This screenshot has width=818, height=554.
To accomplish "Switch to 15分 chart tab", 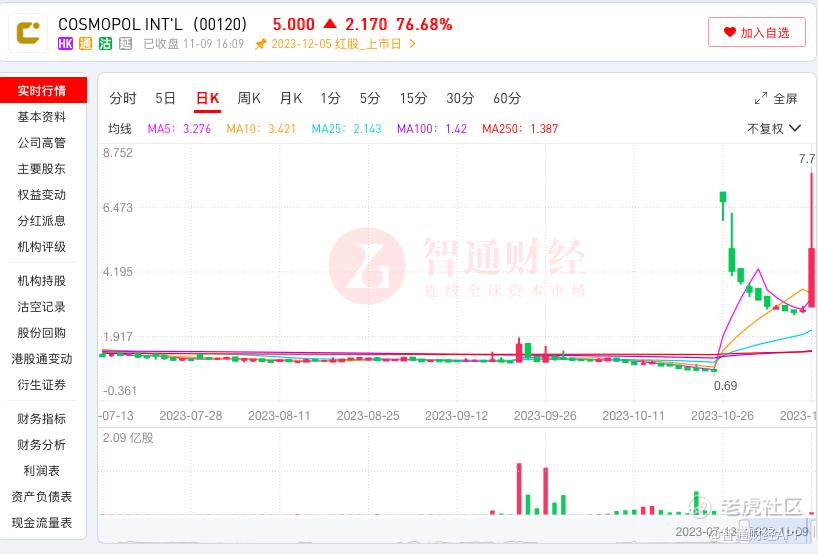I will [x=413, y=98].
